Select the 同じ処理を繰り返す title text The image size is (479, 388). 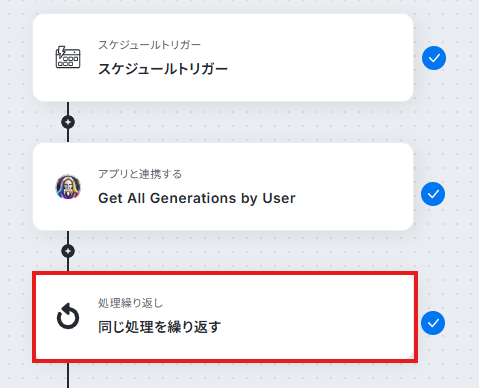159,327
